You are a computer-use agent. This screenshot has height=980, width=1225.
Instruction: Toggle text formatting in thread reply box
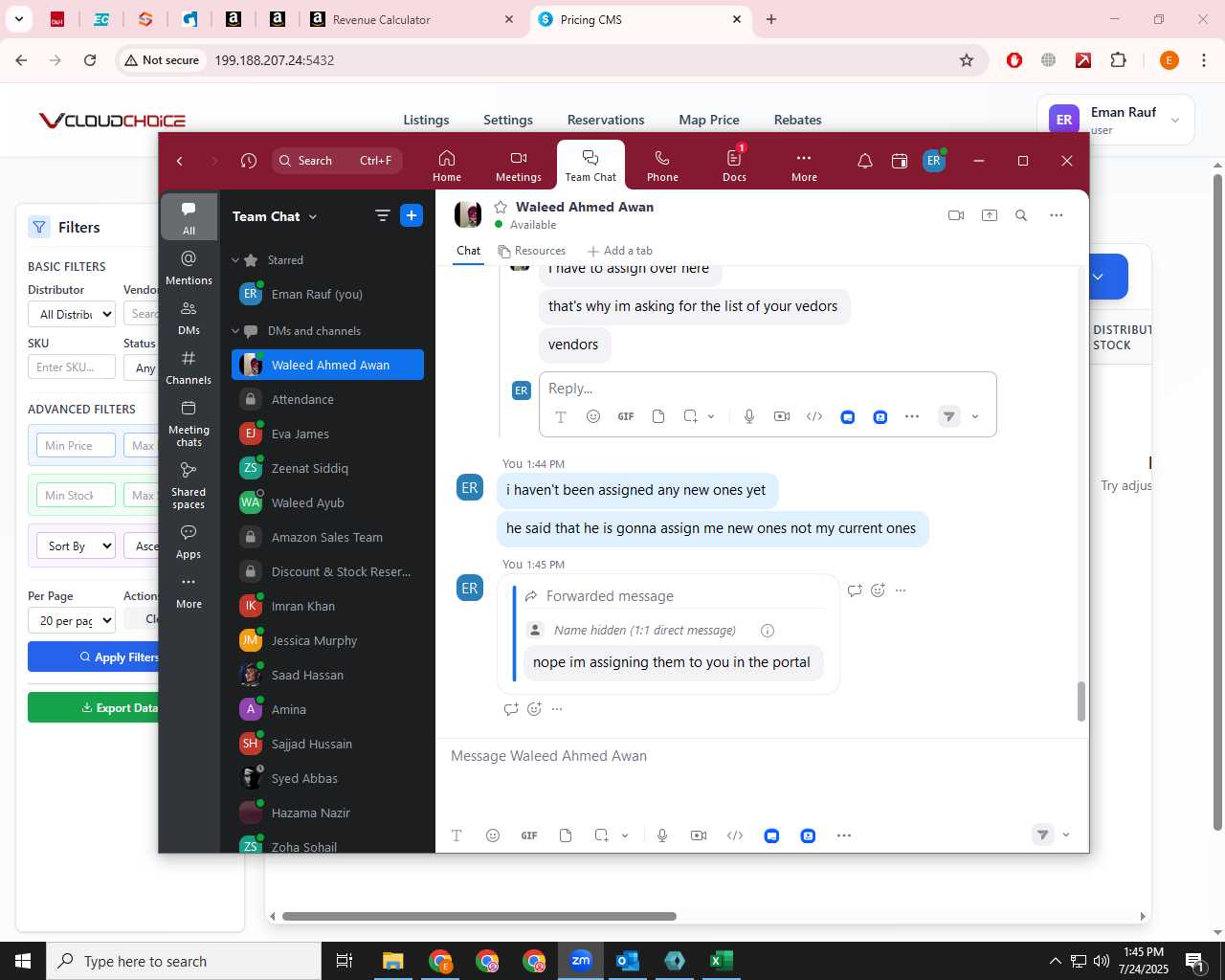point(561,416)
